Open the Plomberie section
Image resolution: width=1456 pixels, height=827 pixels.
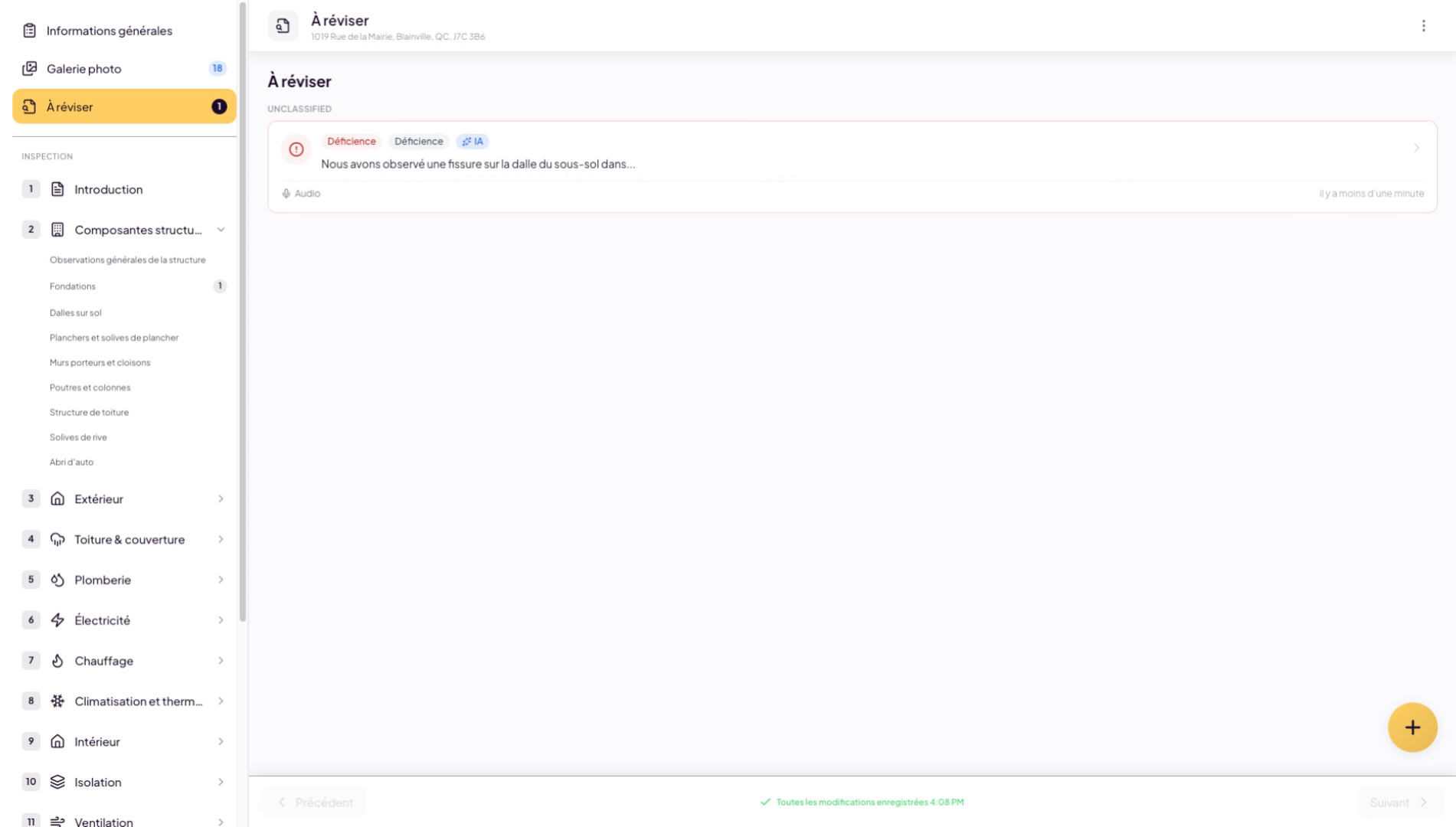pyautogui.click(x=124, y=580)
